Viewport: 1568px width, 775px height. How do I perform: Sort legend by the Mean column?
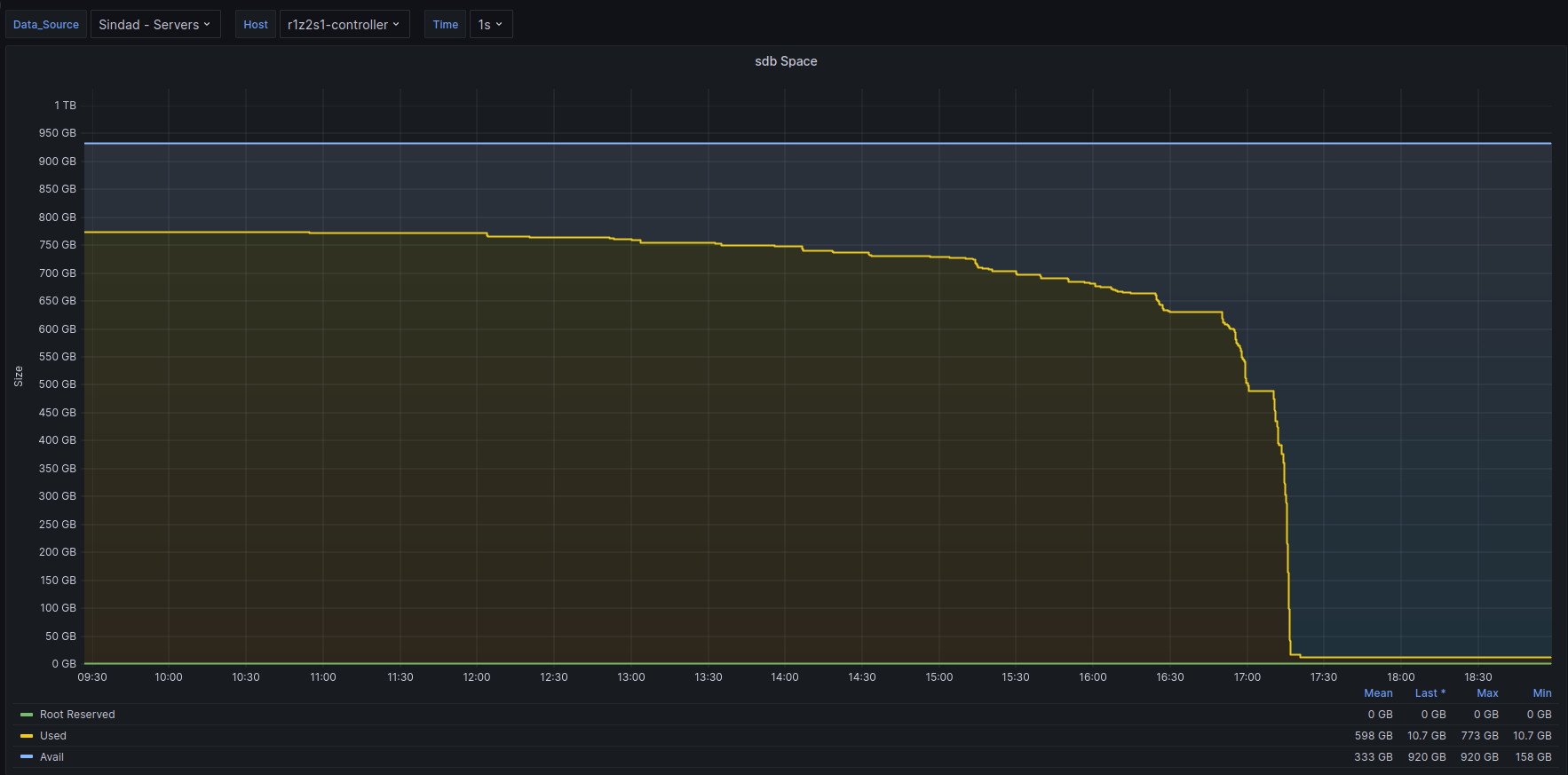[x=1378, y=693]
